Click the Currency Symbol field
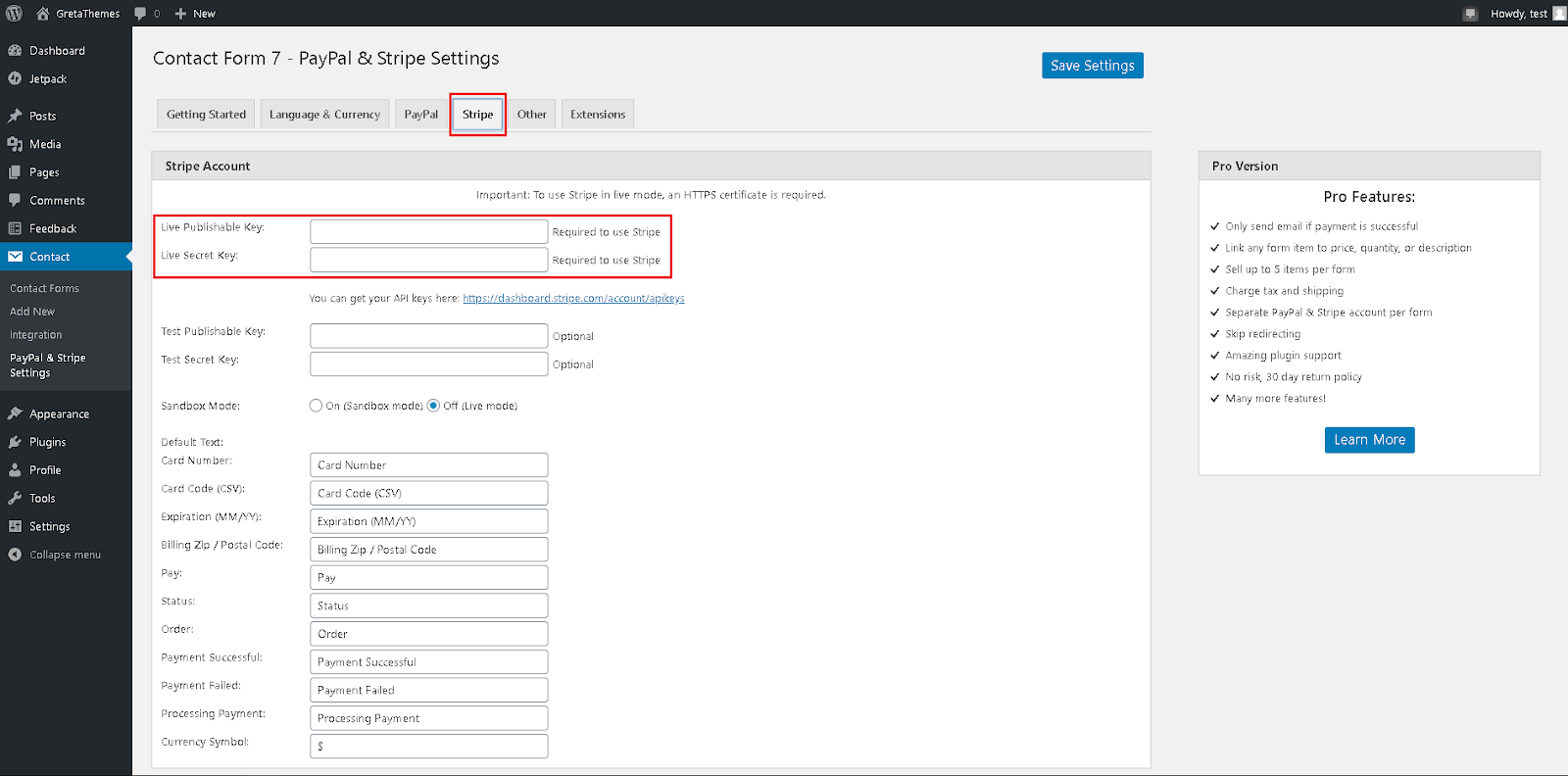 429,747
